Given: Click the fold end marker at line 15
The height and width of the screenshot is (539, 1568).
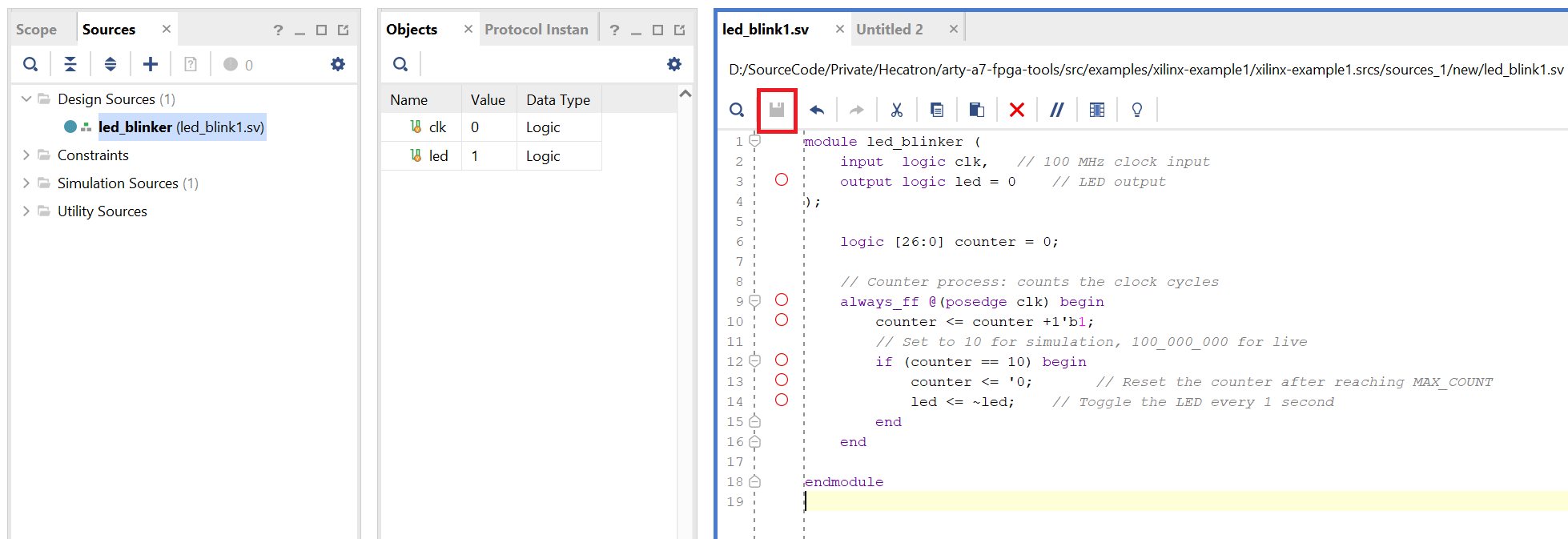Looking at the screenshot, I should click(754, 421).
